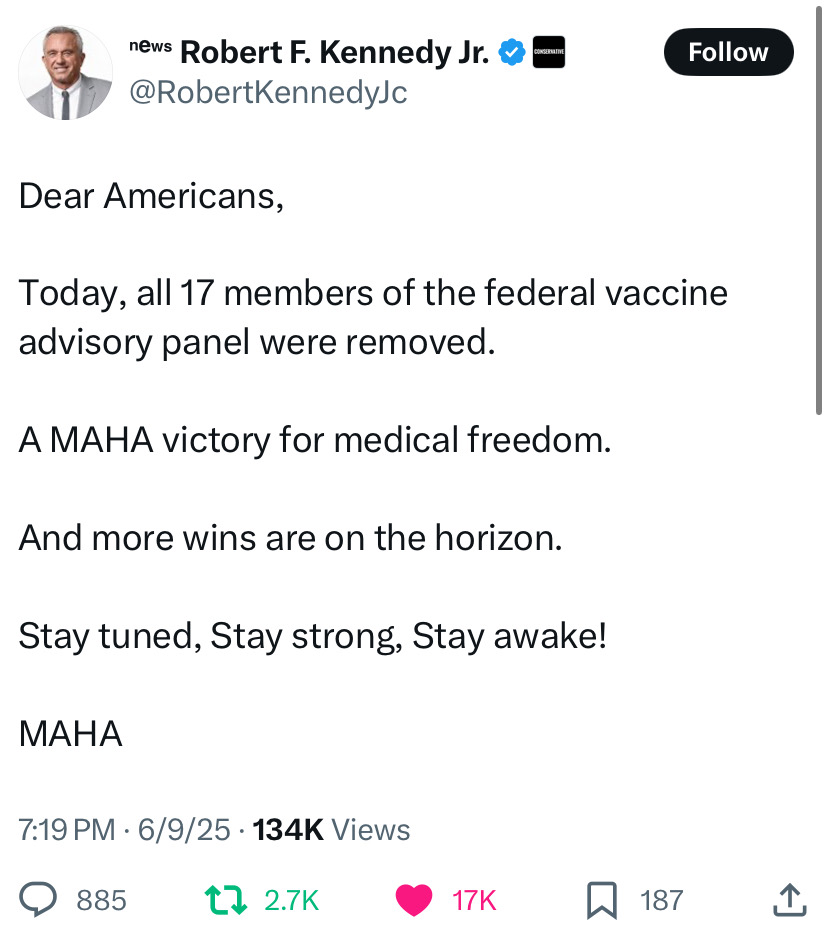Click the 885 replies count
Image resolution: width=828 pixels, height=952 pixels.
point(101,900)
